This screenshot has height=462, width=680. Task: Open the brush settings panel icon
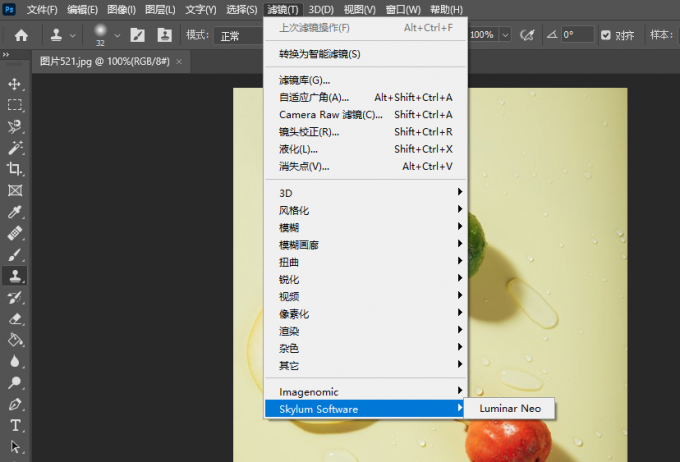[x=137, y=35]
